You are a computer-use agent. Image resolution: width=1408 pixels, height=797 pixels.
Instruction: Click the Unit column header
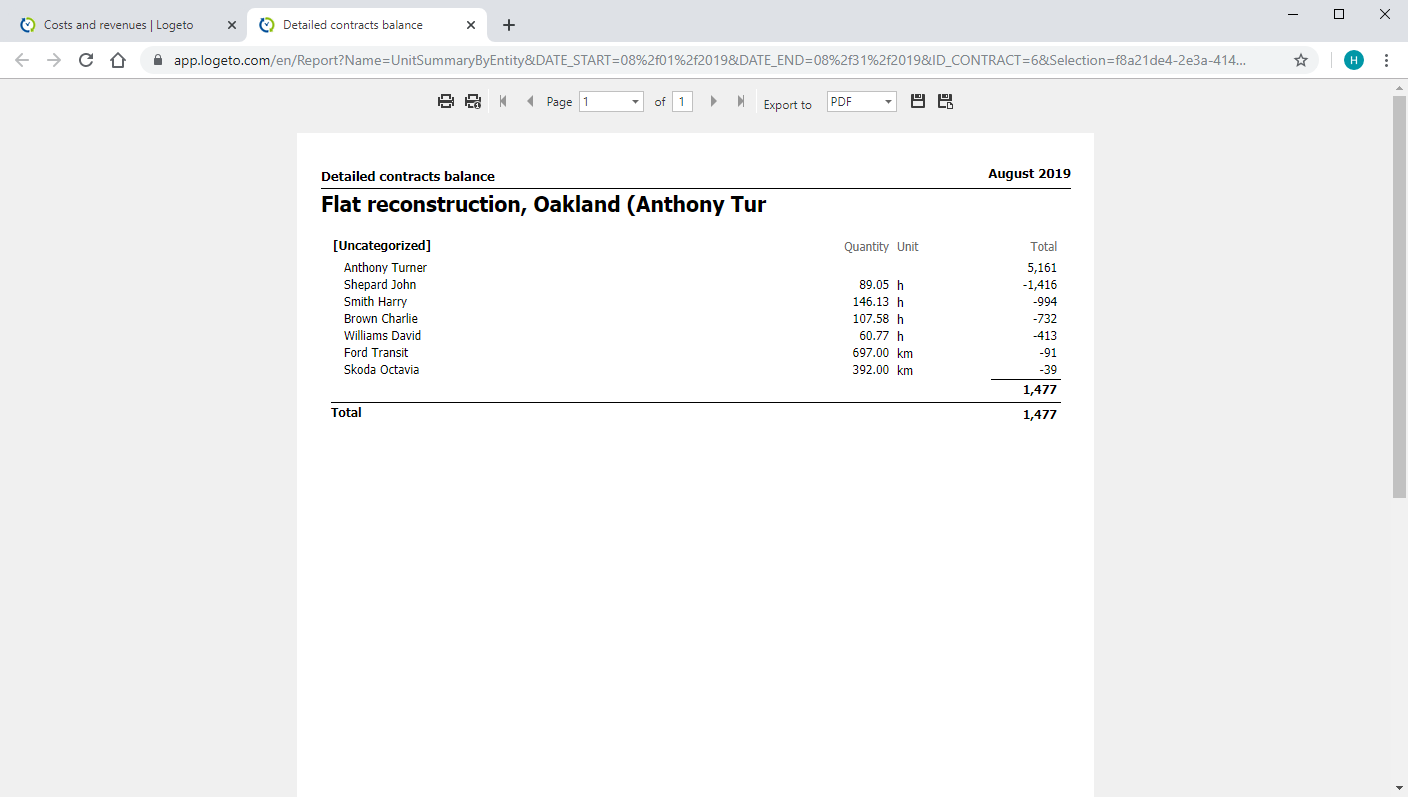tap(907, 247)
